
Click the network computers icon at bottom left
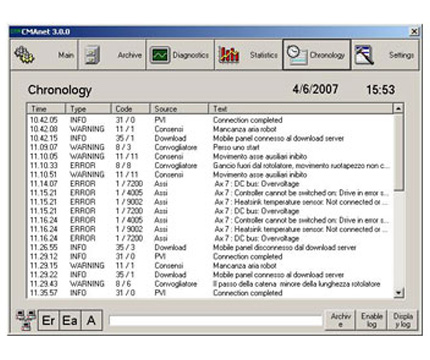click(x=26, y=320)
